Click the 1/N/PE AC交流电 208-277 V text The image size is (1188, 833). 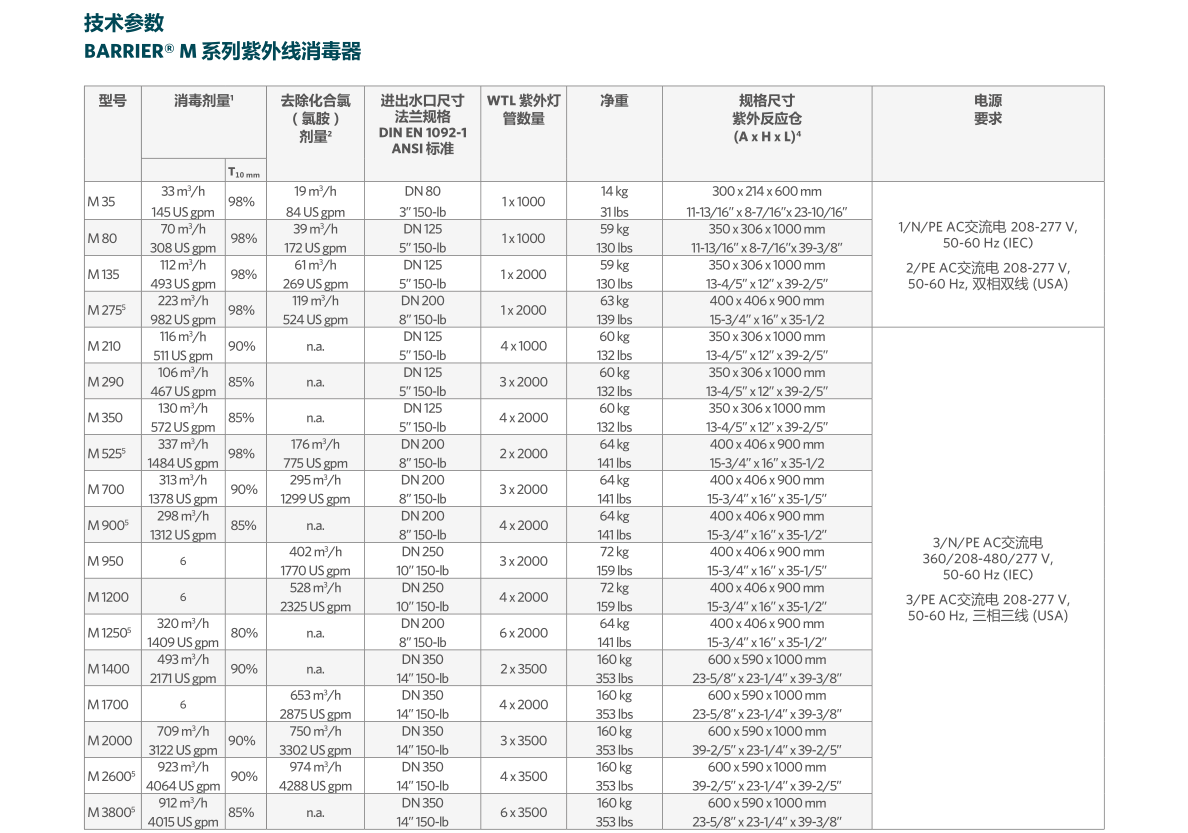pos(988,226)
